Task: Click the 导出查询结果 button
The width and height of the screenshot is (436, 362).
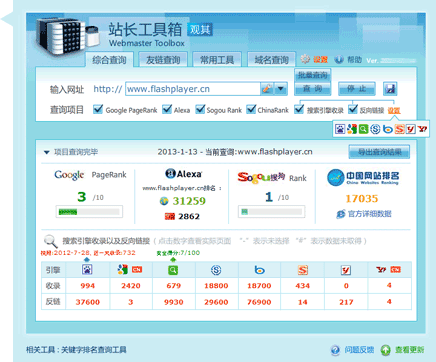Action: tap(379, 152)
